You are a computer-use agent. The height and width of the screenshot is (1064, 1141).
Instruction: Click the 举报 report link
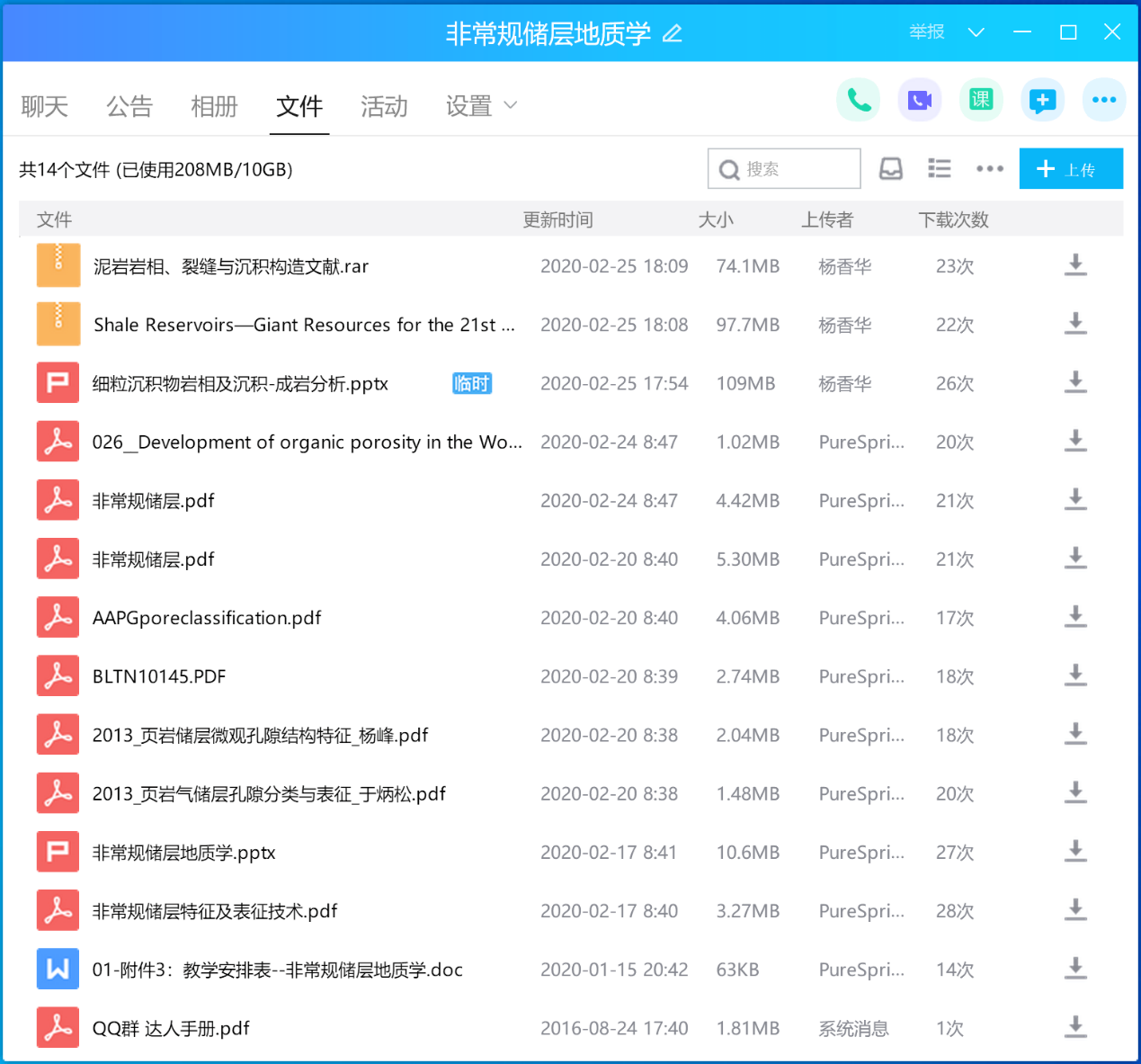point(926,32)
